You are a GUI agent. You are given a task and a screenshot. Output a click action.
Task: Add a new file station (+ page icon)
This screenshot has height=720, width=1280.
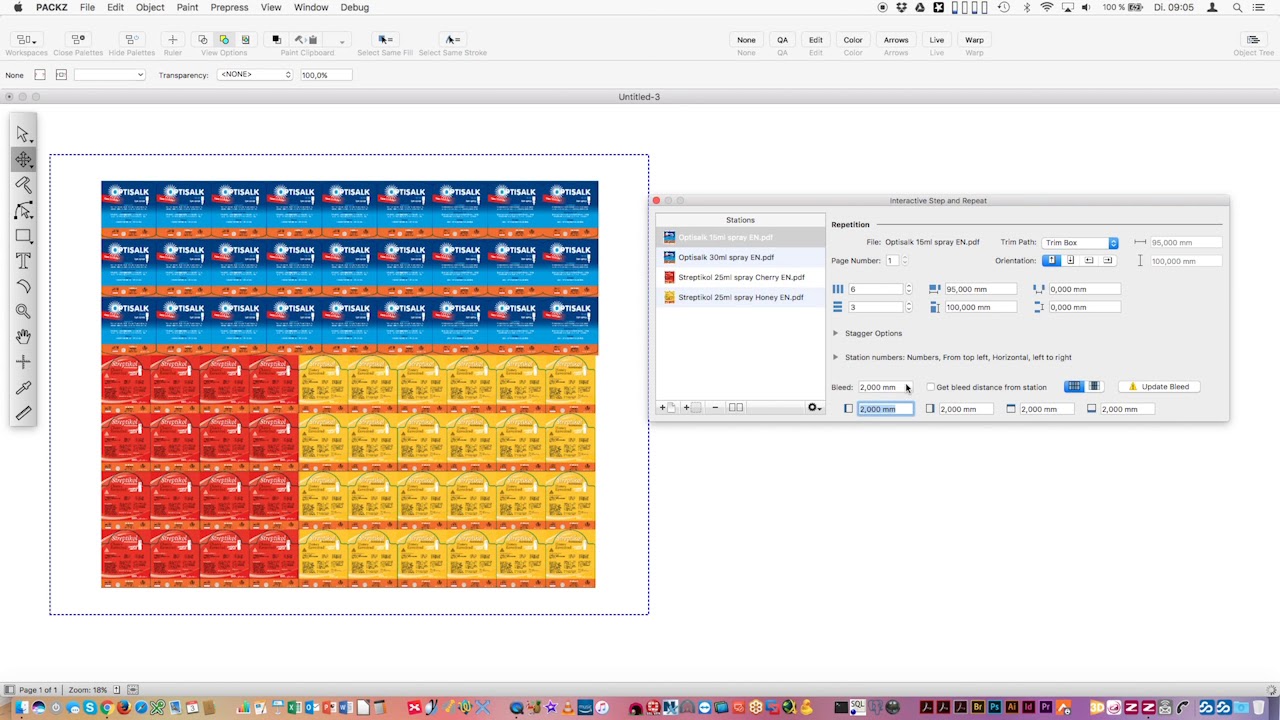point(666,408)
